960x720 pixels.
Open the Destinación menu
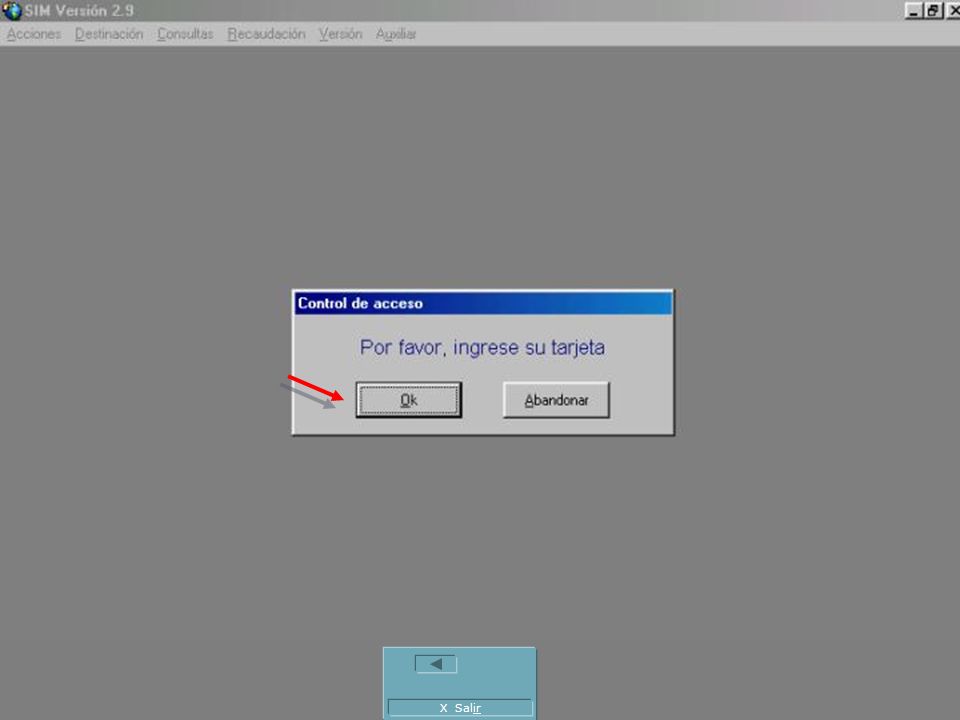(x=109, y=34)
